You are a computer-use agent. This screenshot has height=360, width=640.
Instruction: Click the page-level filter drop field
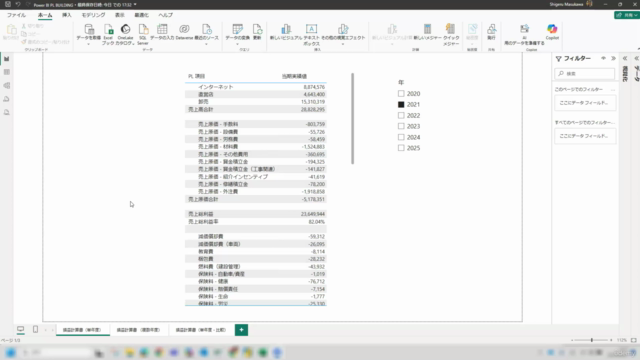tap(584, 103)
